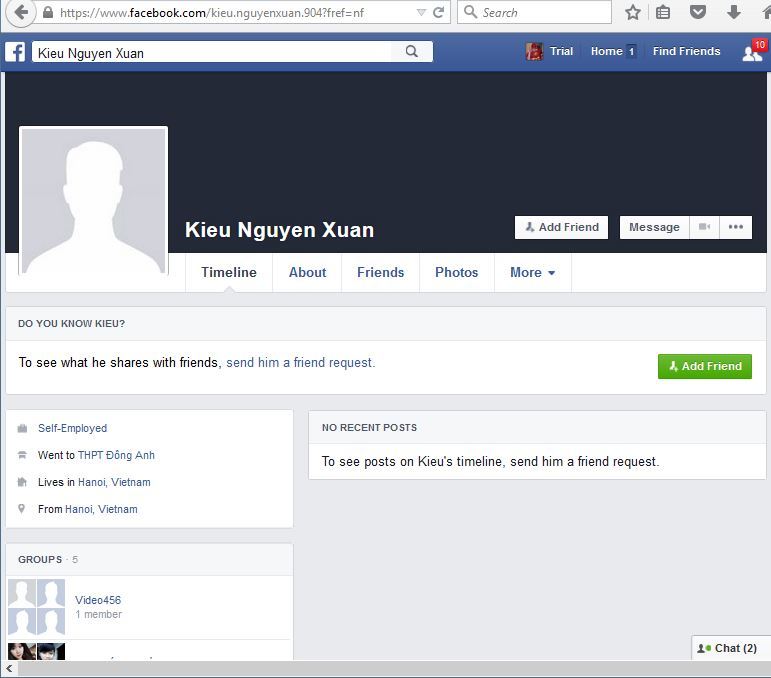Viewport: 771px width, 678px height.
Task: Bookmark this page with the star icon
Action: [633, 12]
